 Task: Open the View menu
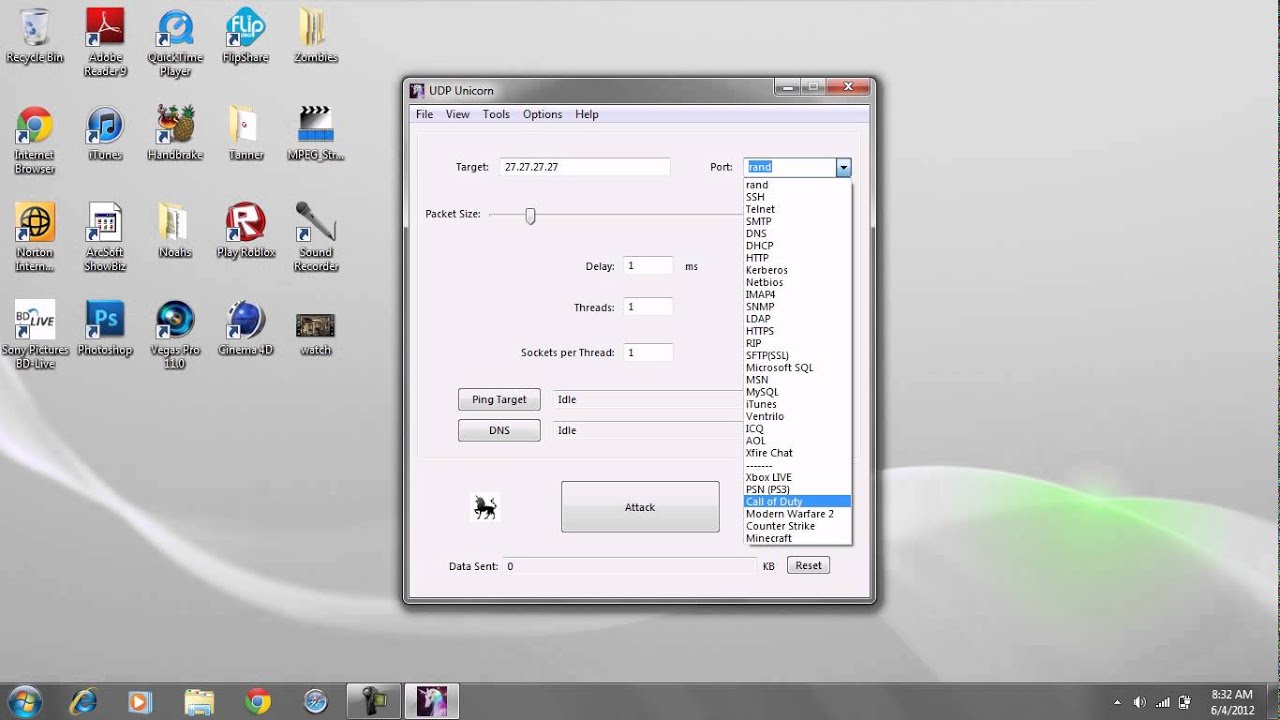(x=458, y=114)
